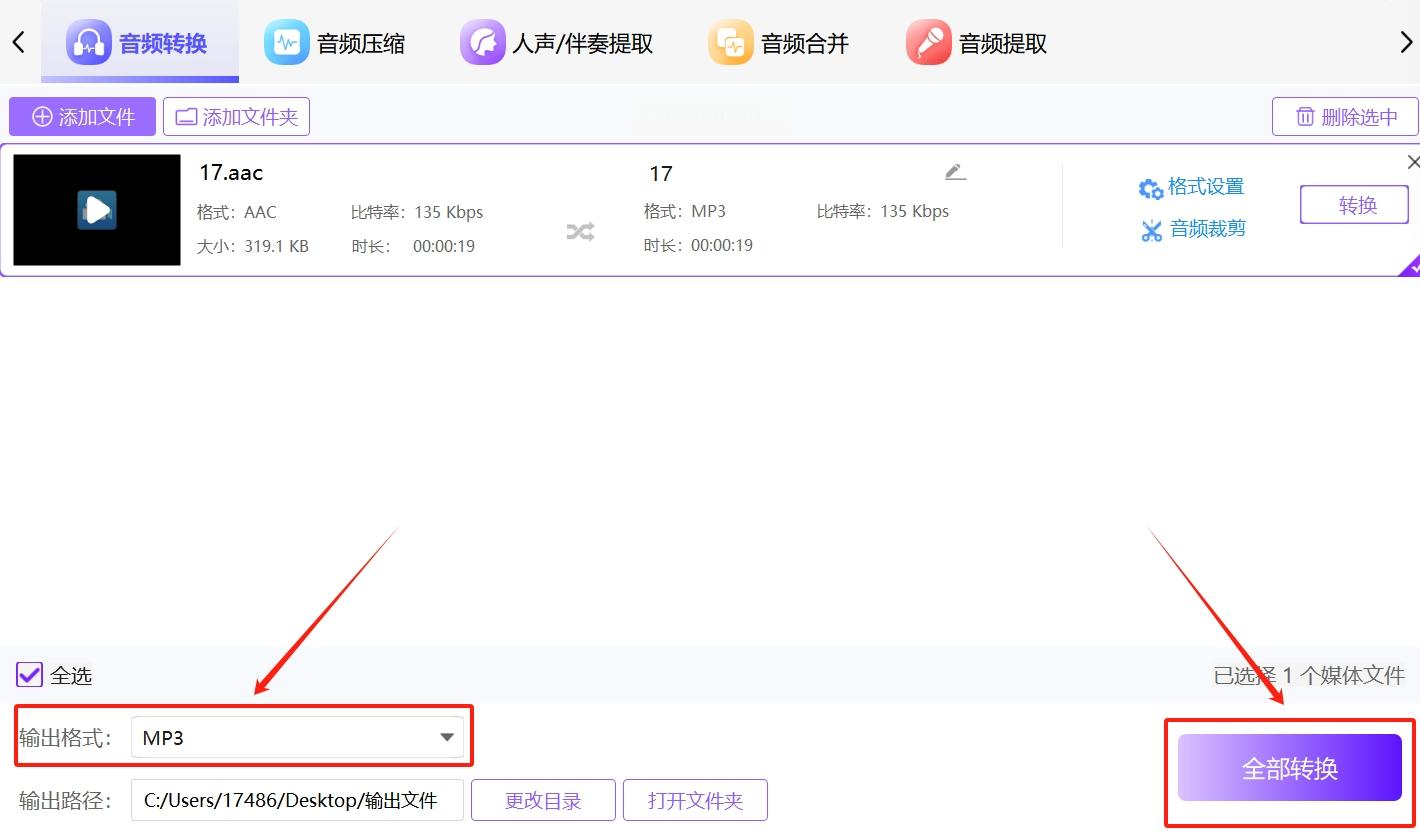Image resolution: width=1420 pixels, height=832 pixels.
Task: Click the pencil rename icon beside 17
Action: (955, 172)
